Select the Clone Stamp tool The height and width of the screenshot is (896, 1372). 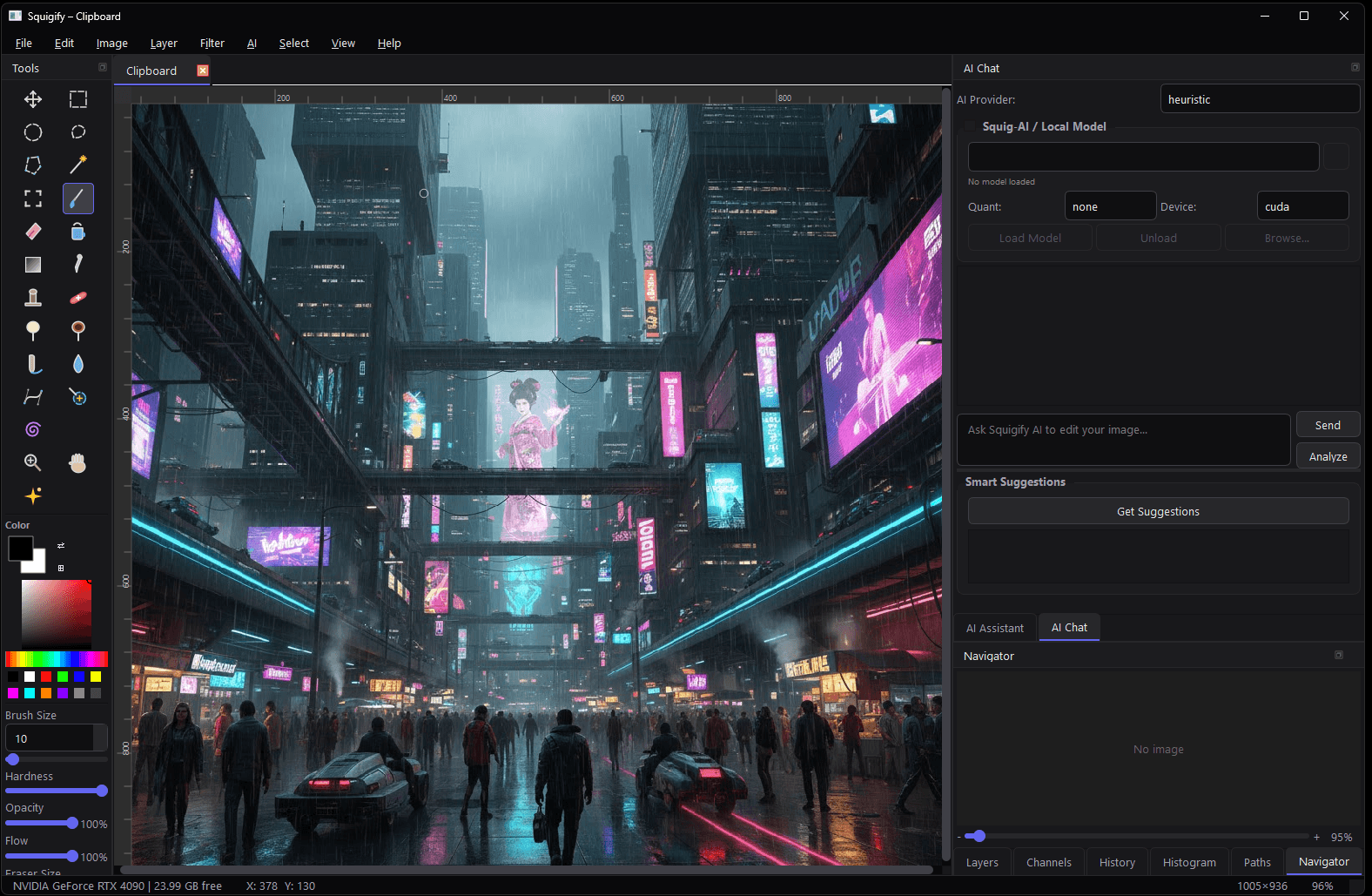pyautogui.click(x=33, y=298)
